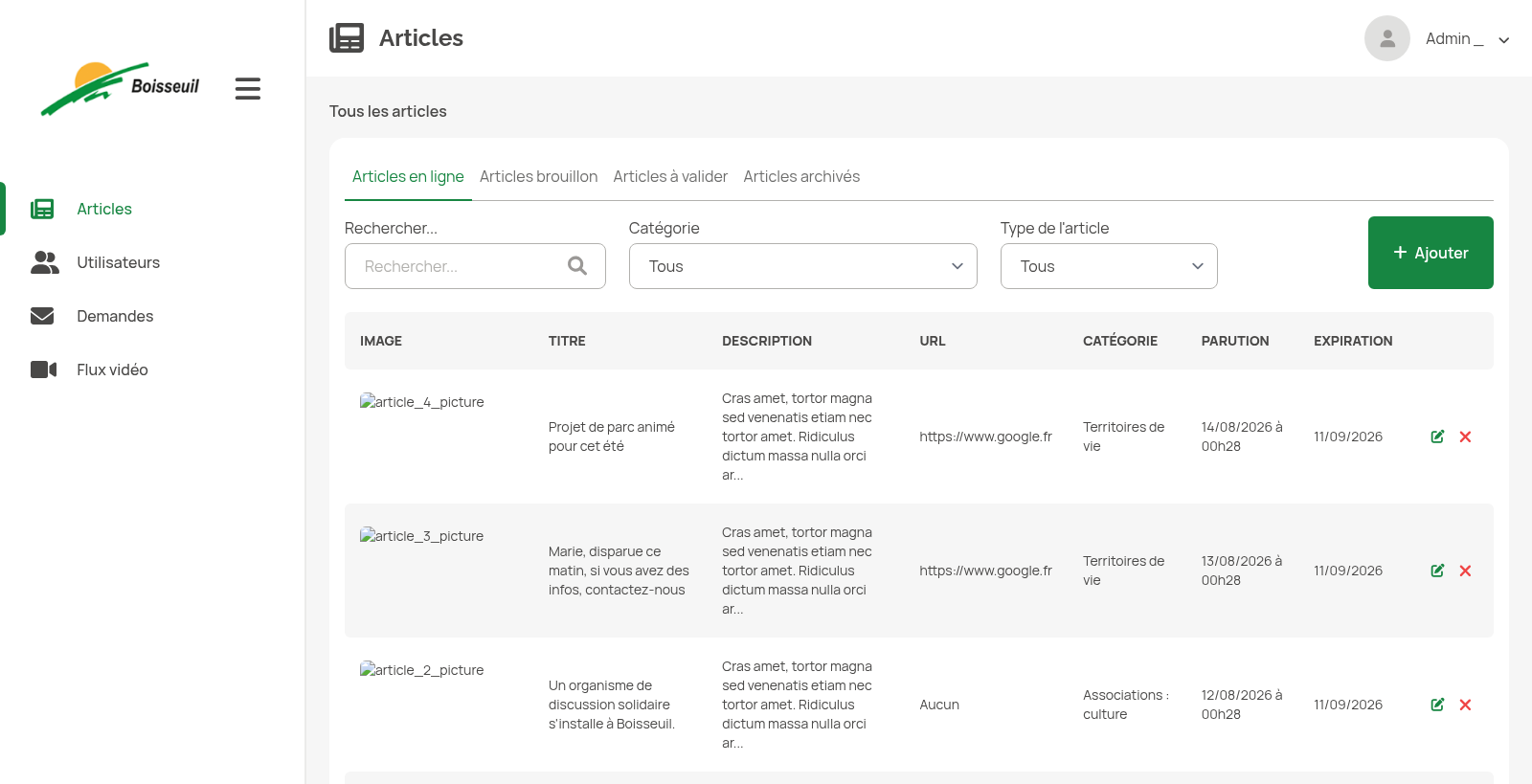This screenshot has width=1532, height=784.
Task: Click the Demandes envelope icon
Action: point(42,316)
